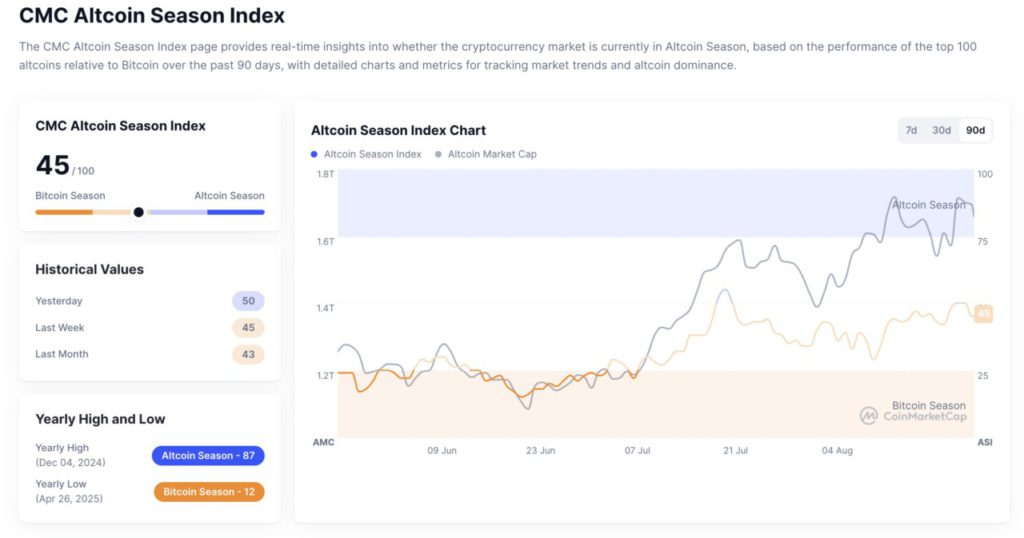Select the 30d chart range

941,130
